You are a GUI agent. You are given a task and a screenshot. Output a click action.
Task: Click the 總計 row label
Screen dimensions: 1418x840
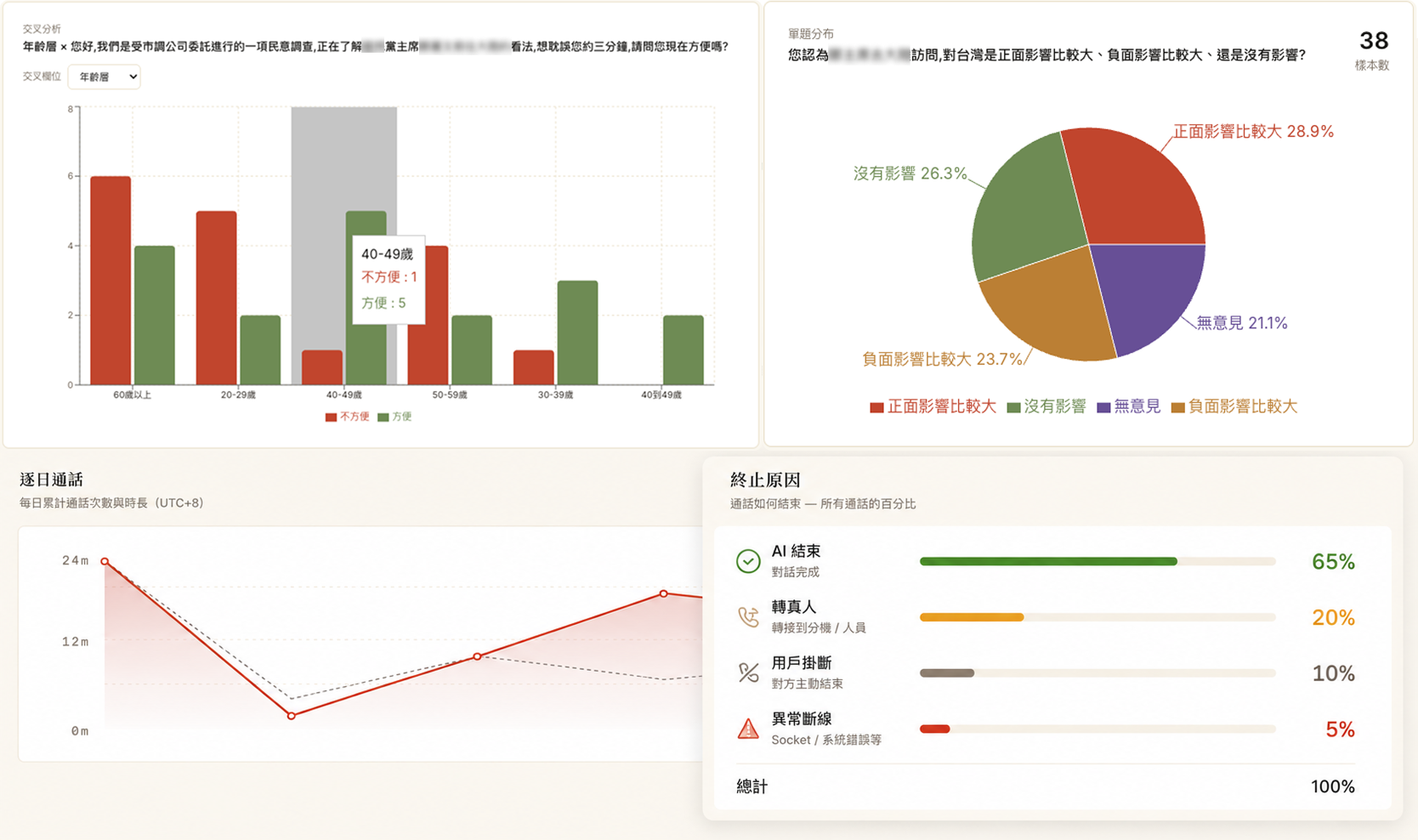[x=752, y=786]
